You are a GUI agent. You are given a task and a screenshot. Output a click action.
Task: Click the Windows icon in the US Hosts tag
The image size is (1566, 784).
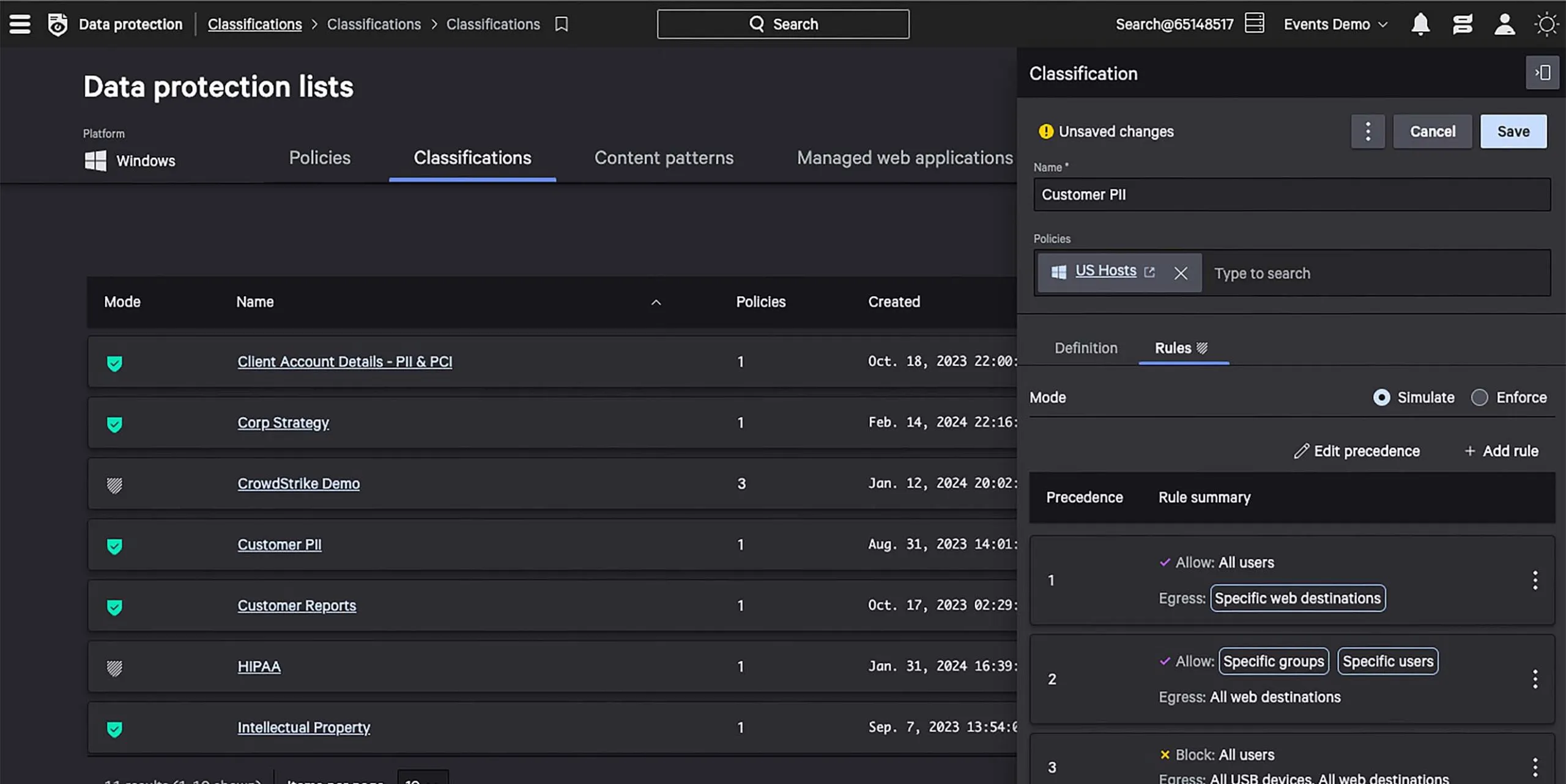pos(1058,272)
